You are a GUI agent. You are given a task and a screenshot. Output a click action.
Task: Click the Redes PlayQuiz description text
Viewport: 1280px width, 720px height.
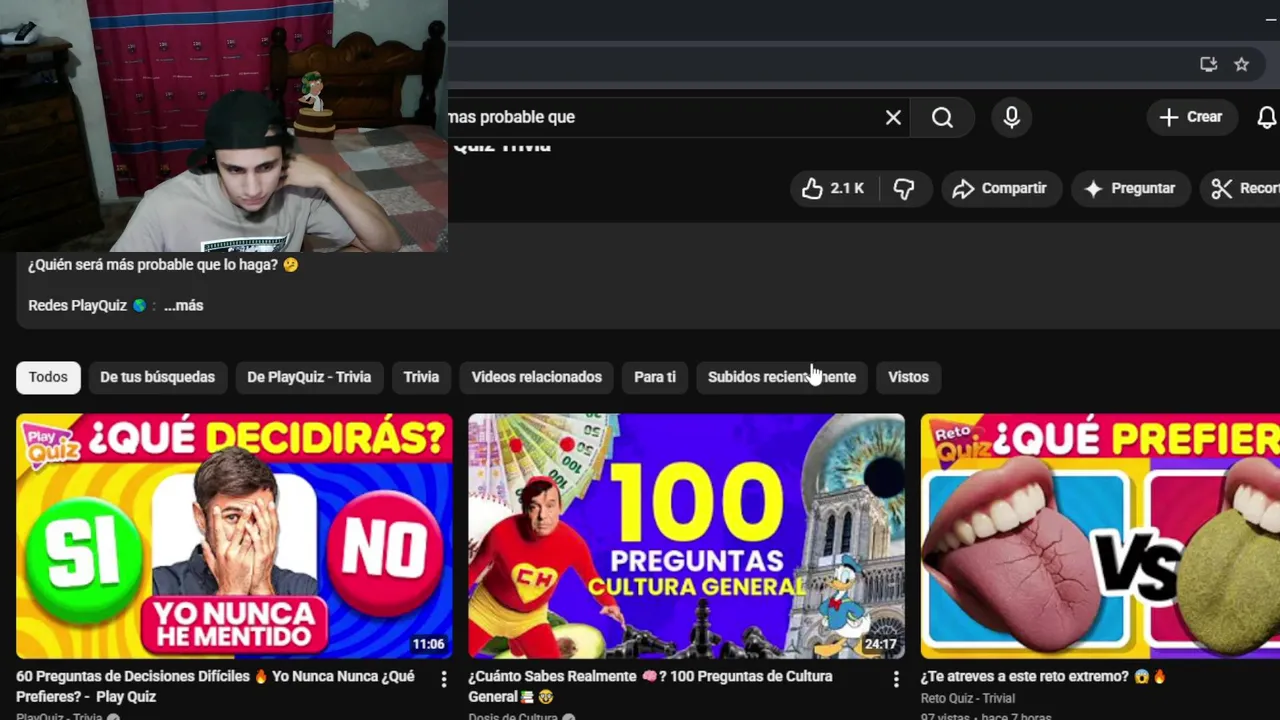[x=78, y=306]
